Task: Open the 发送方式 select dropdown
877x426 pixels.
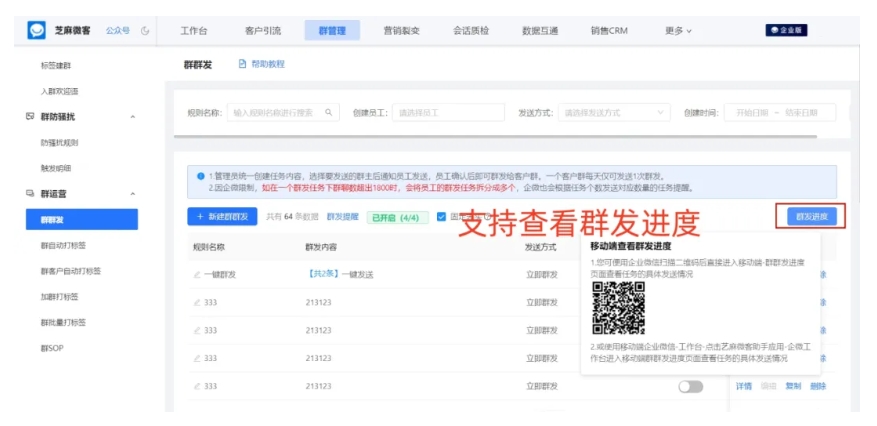Action: point(614,112)
